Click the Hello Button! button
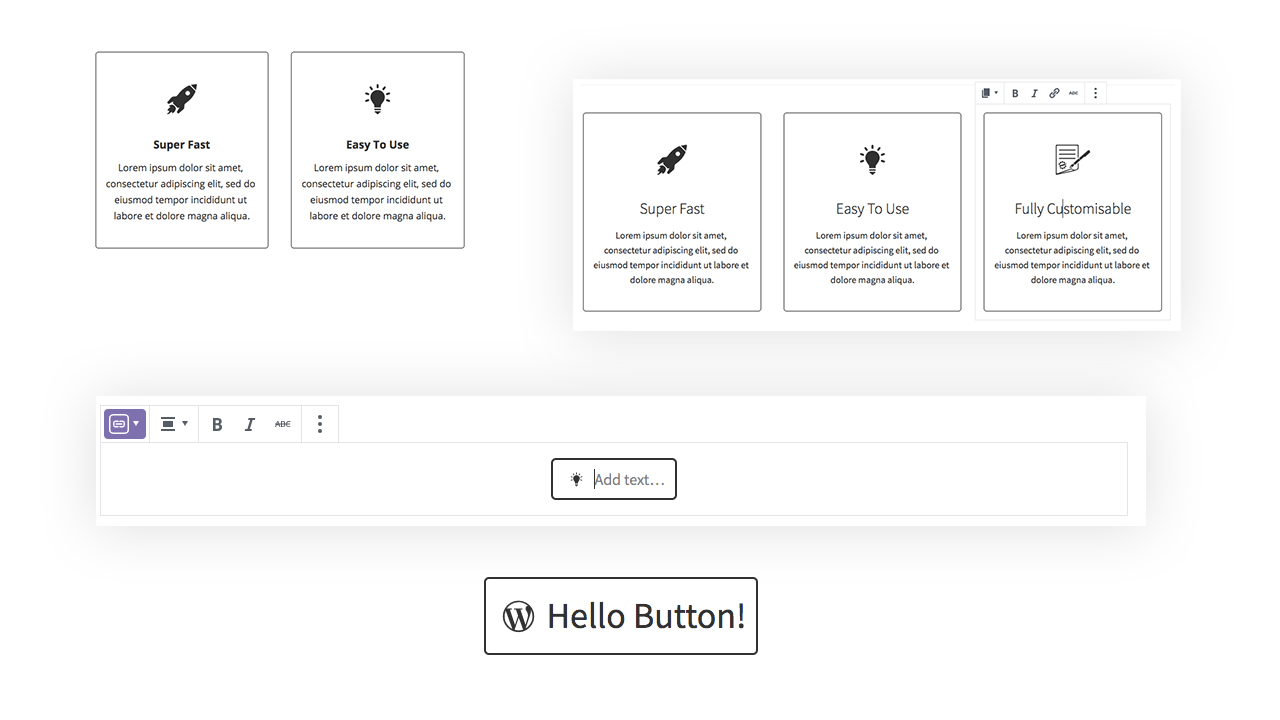Screen dimensions: 1280x720 coord(621,616)
